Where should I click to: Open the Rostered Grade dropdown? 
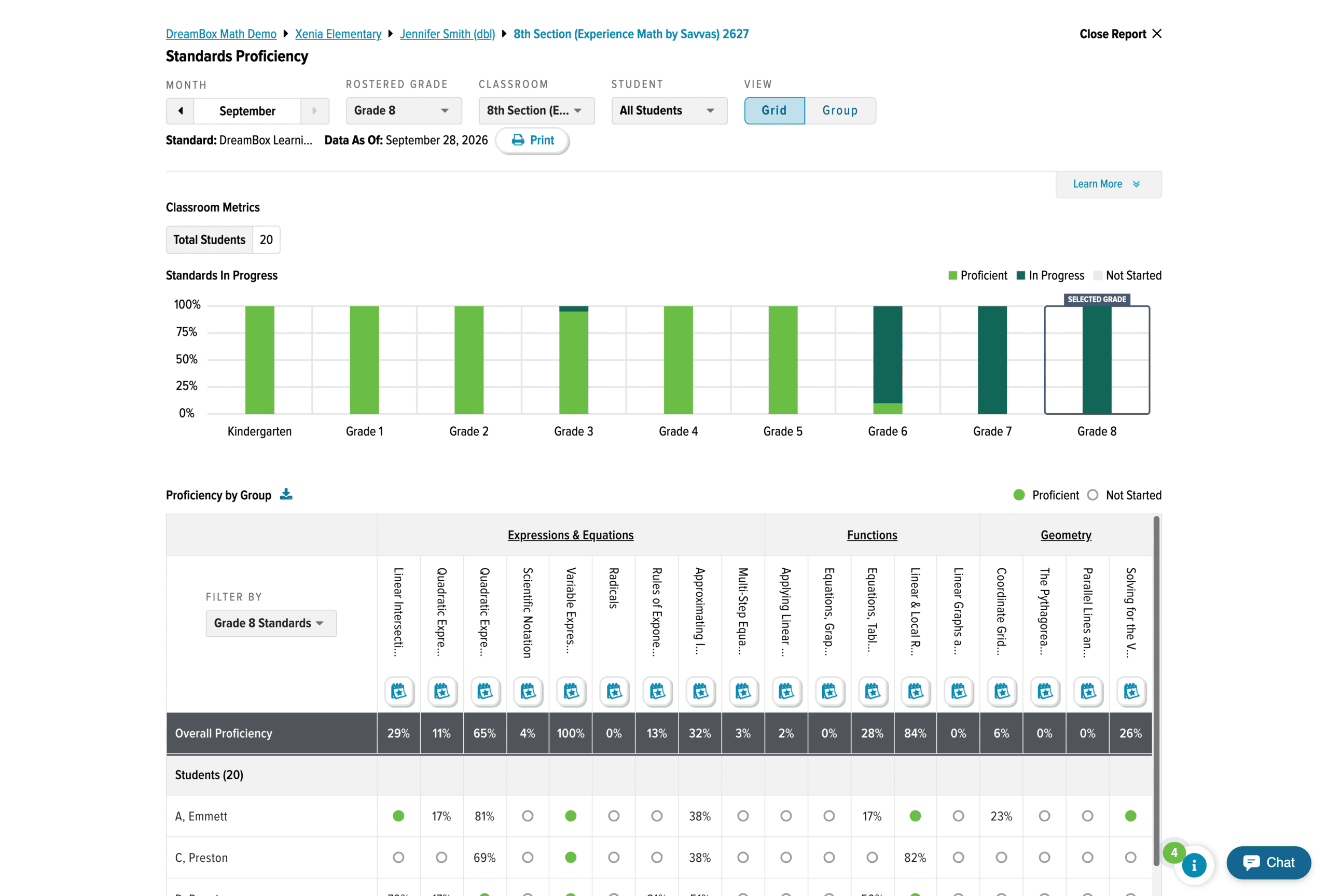404,111
